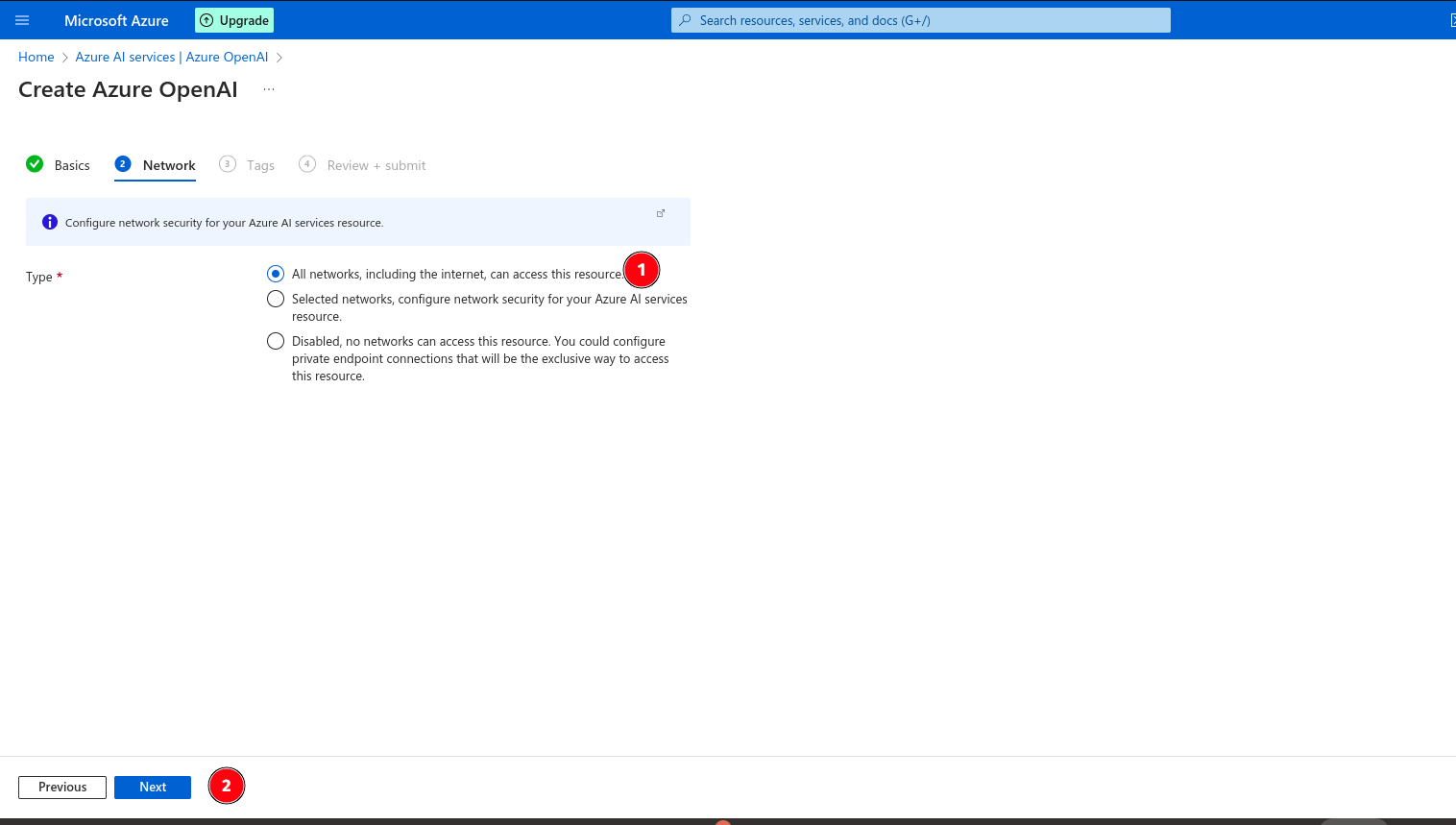Image resolution: width=1456 pixels, height=825 pixels.
Task: Click the green checkmark on Basics step
Action: [35, 163]
